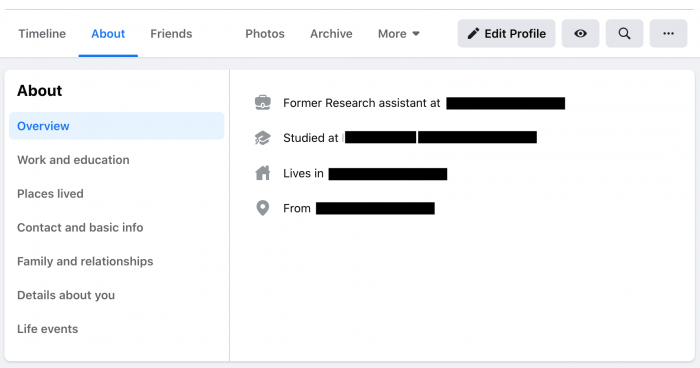700x368 pixels.
Task: Expand the More dropdown menu
Action: coord(399,33)
